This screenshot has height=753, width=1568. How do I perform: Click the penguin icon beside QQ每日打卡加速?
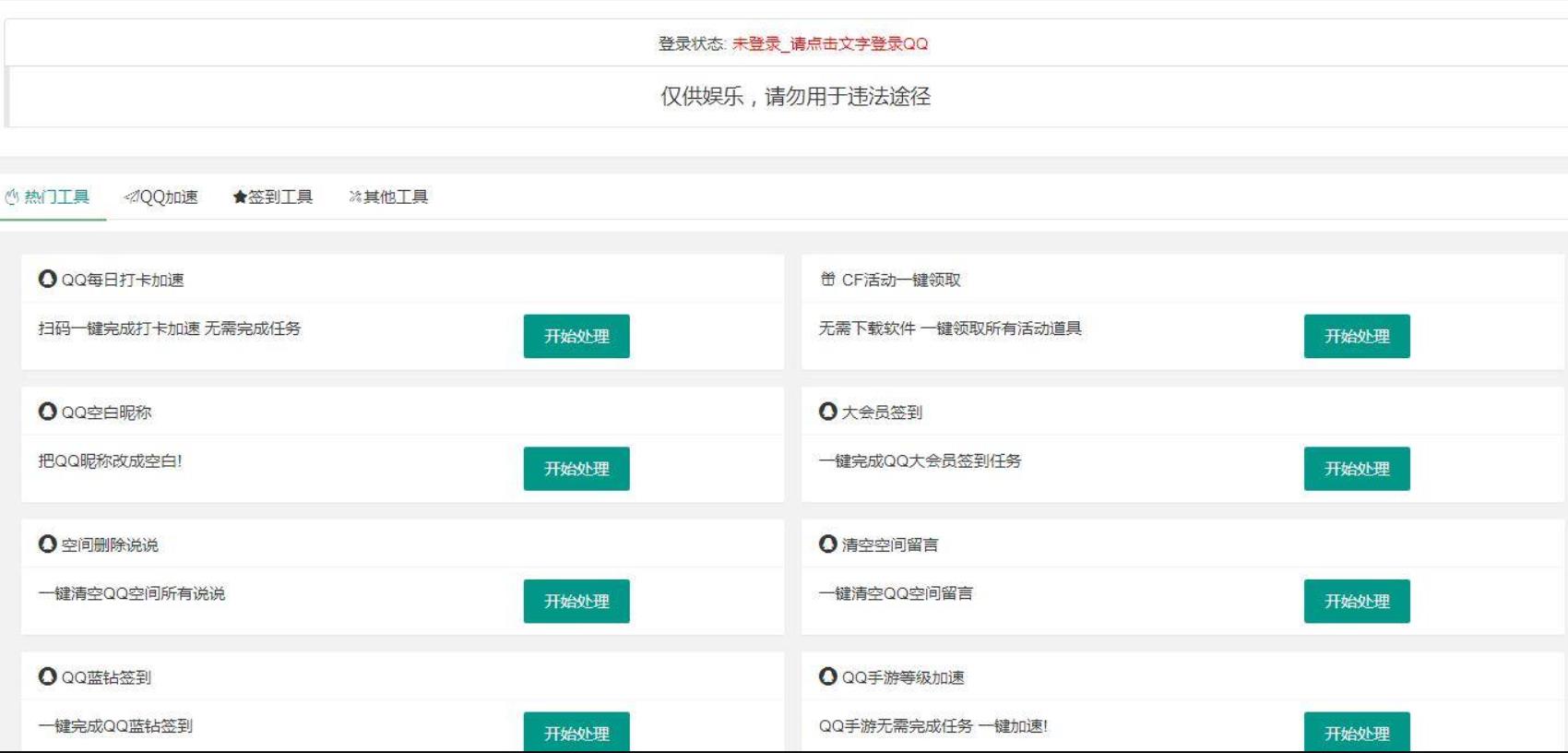[47, 279]
